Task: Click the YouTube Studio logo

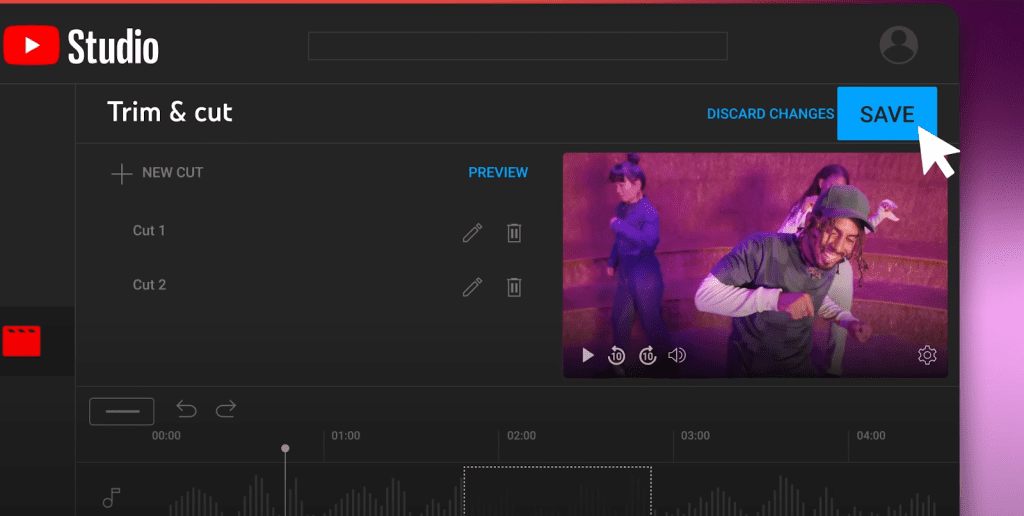Action: [80, 46]
